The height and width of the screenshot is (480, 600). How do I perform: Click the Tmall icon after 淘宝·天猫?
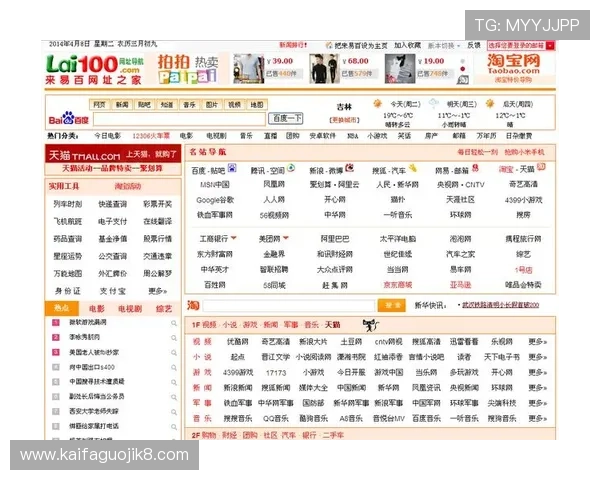pyautogui.click(x=541, y=167)
